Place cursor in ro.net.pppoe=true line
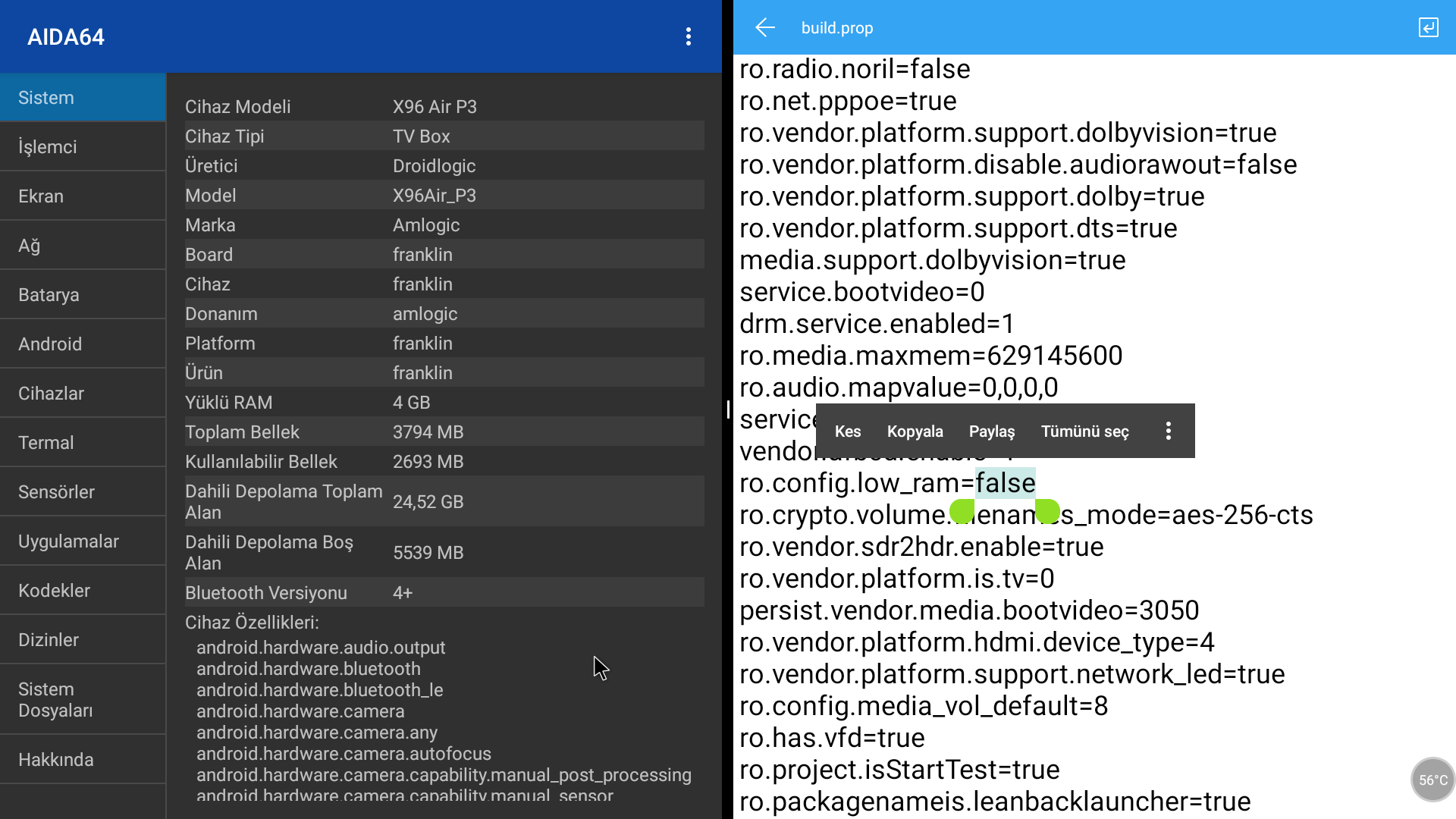The image size is (1456, 819). tap(848, 101)
